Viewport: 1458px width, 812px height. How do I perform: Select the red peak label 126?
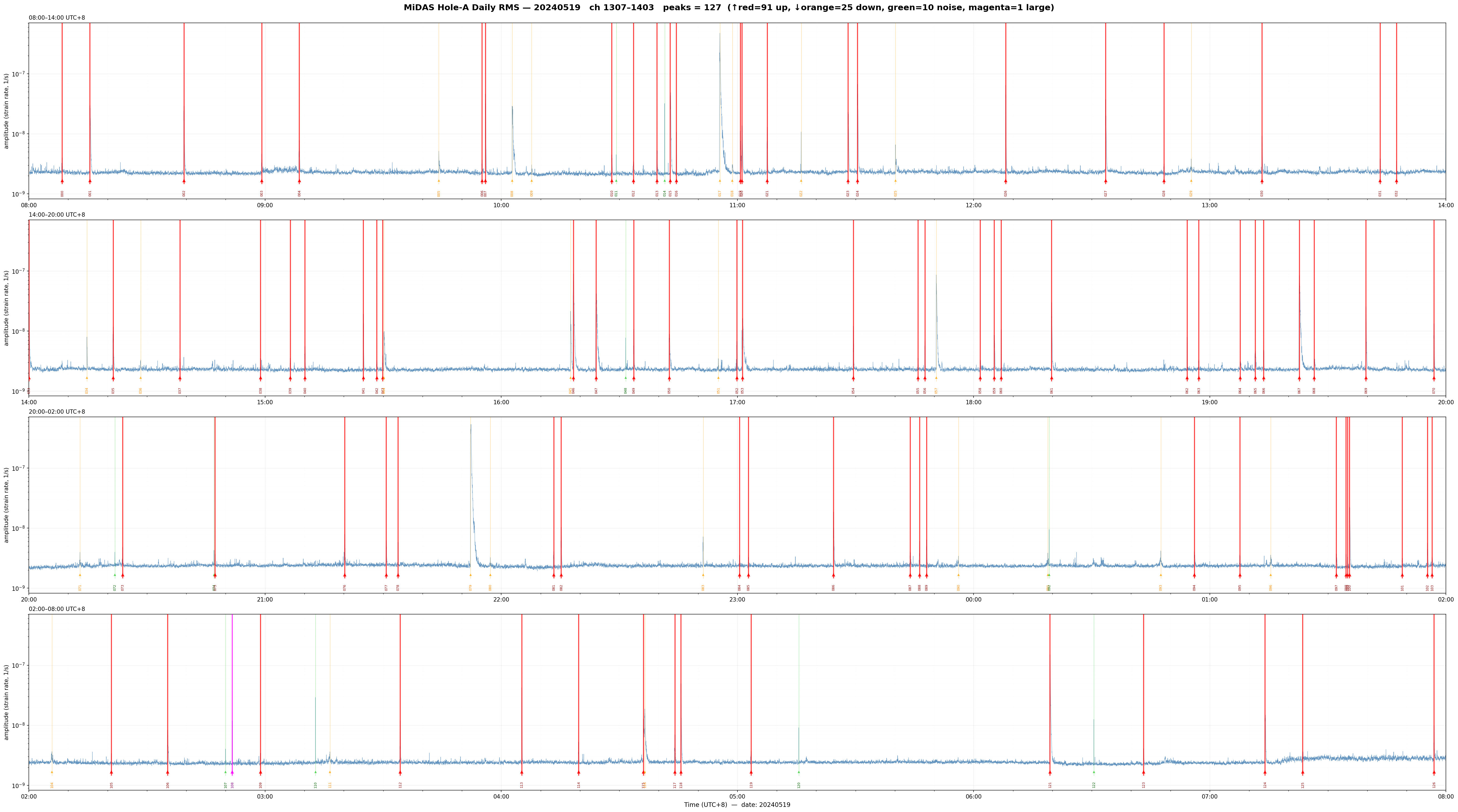(1434, 785)
